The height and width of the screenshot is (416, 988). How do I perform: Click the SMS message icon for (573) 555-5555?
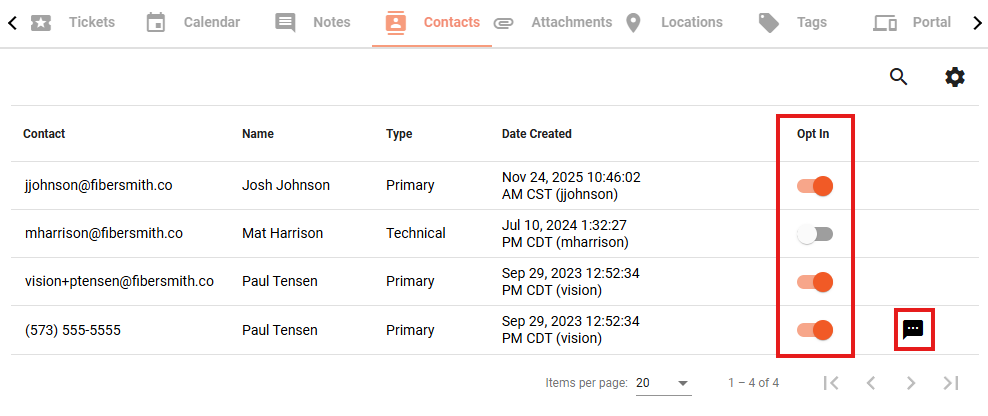click(913, 329)
